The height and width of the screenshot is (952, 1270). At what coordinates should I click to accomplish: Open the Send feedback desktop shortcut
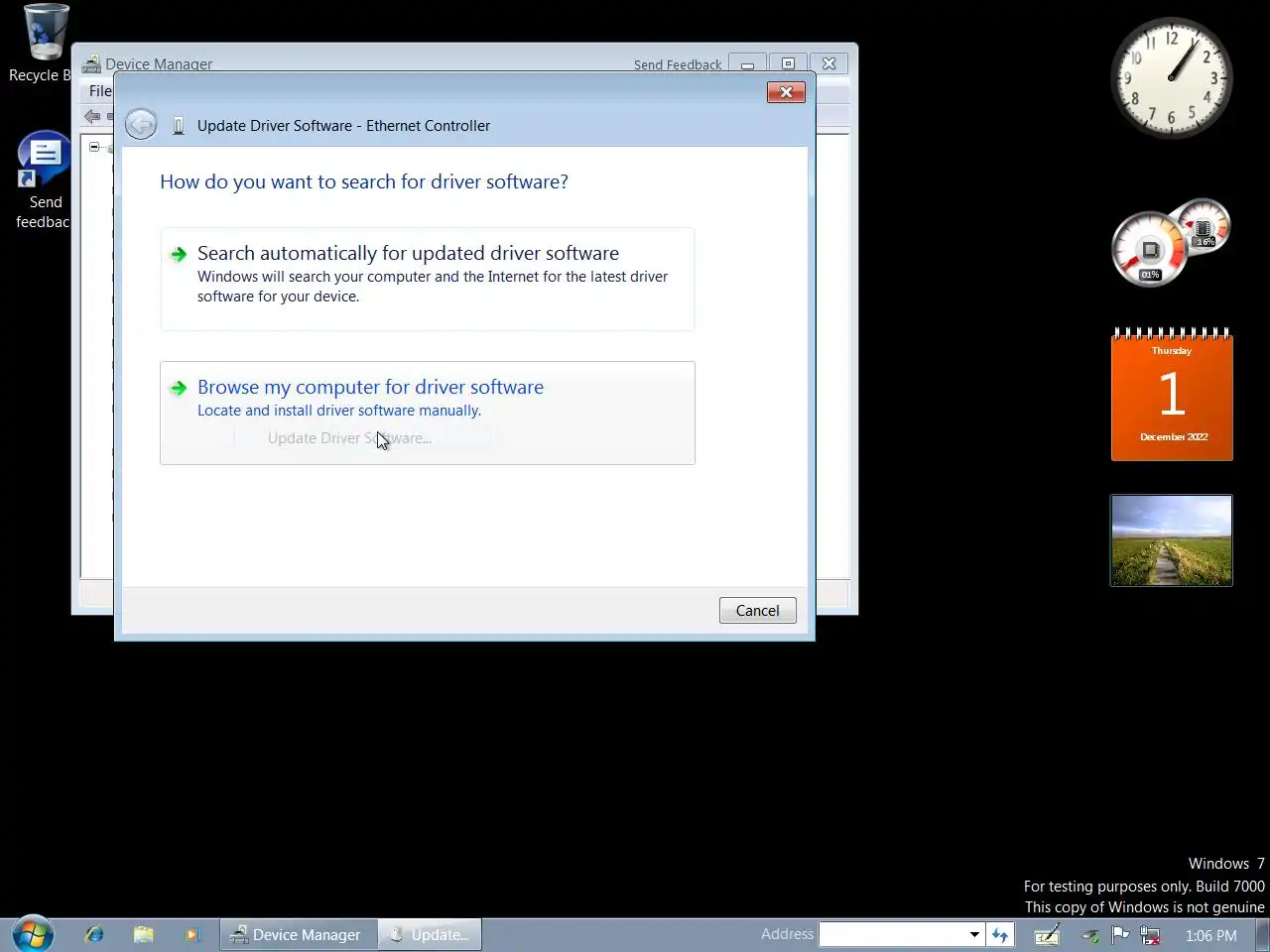pyautogui.click(x=44, y=180)
